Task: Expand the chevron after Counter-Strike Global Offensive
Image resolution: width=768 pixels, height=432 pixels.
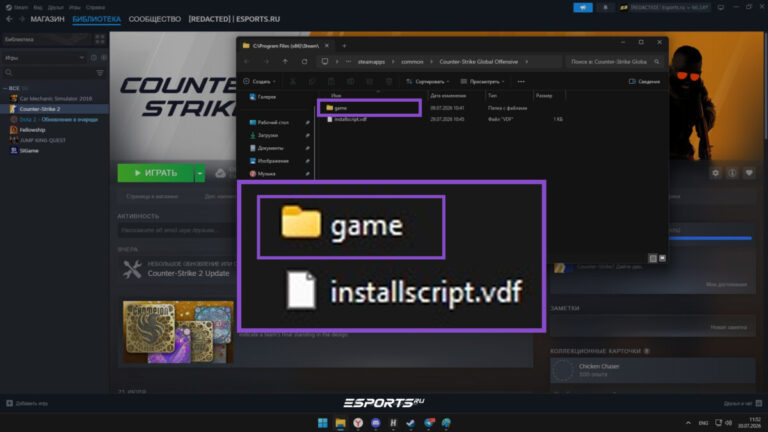Action: pyautogui.click(x=527, y=62)
